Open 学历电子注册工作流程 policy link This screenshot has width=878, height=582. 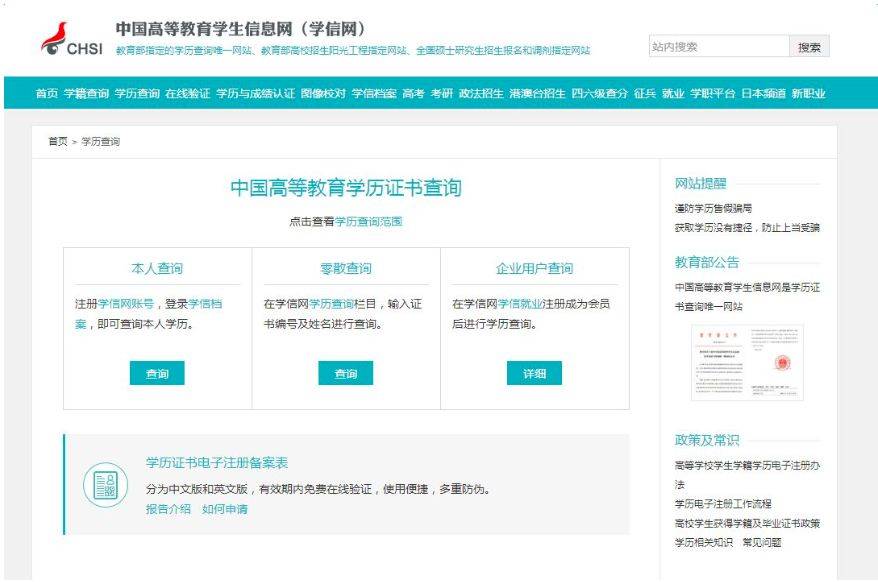tap(723, 504)
